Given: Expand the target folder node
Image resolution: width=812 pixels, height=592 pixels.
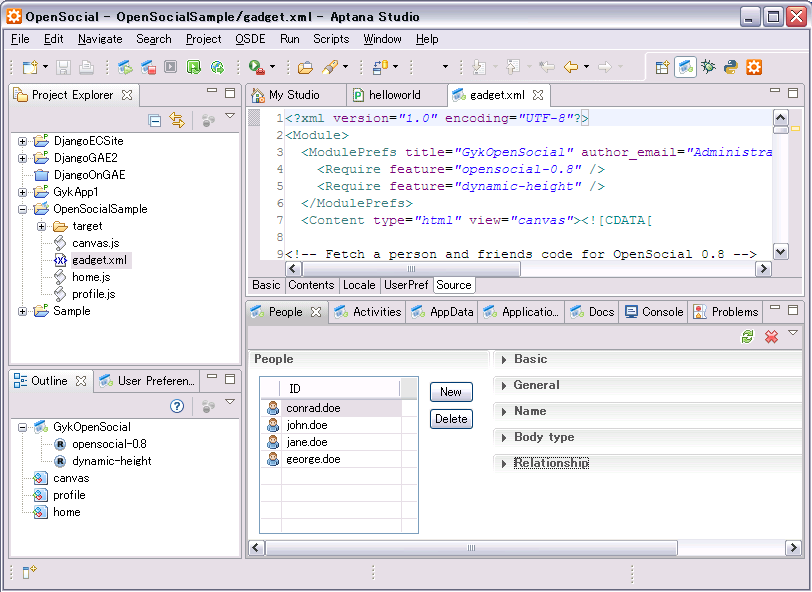Looking at the screenshot, I should pyautogui.click(x=41, y=227).
